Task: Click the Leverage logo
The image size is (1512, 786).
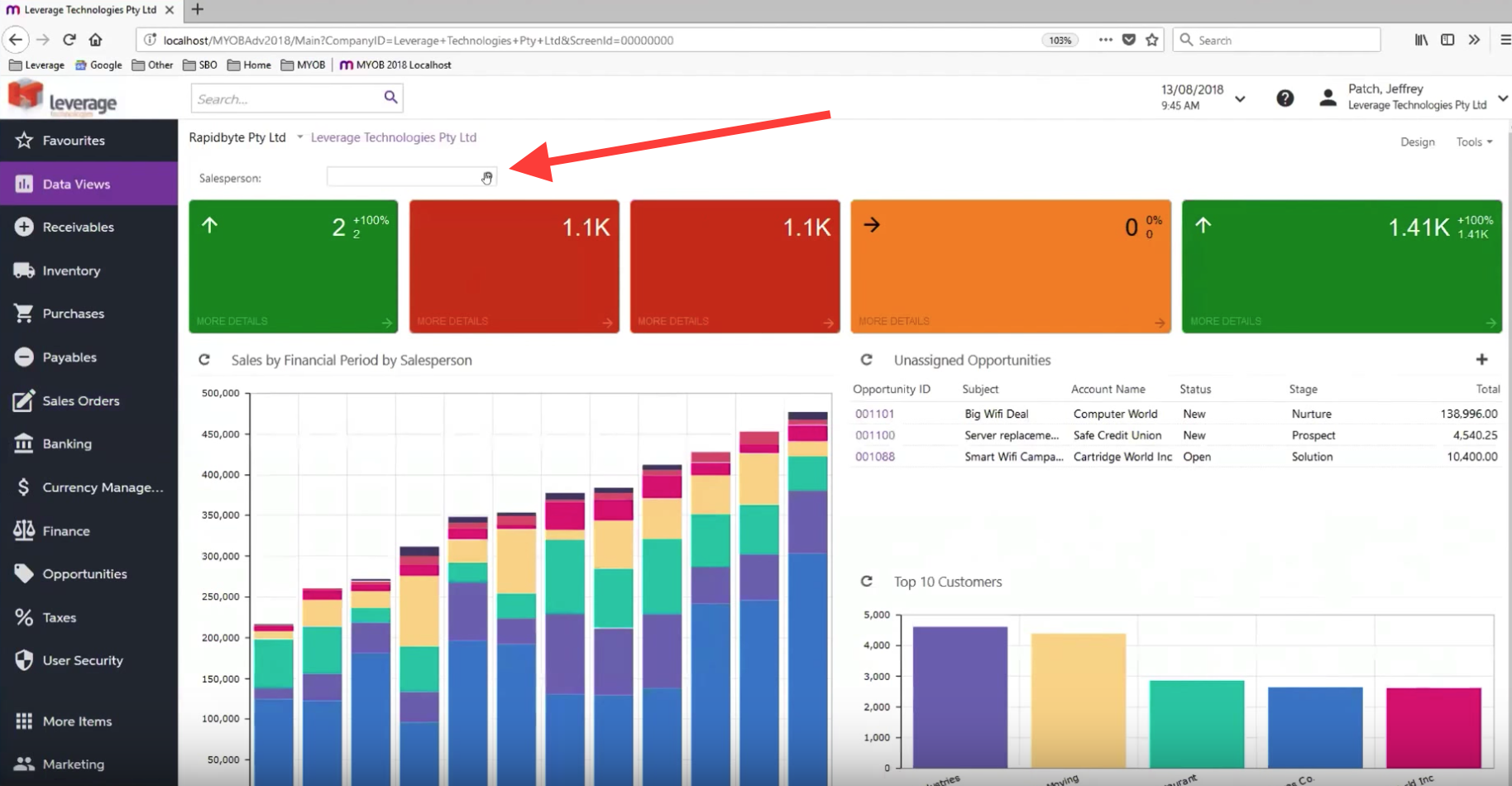Action: pos(63,98)
